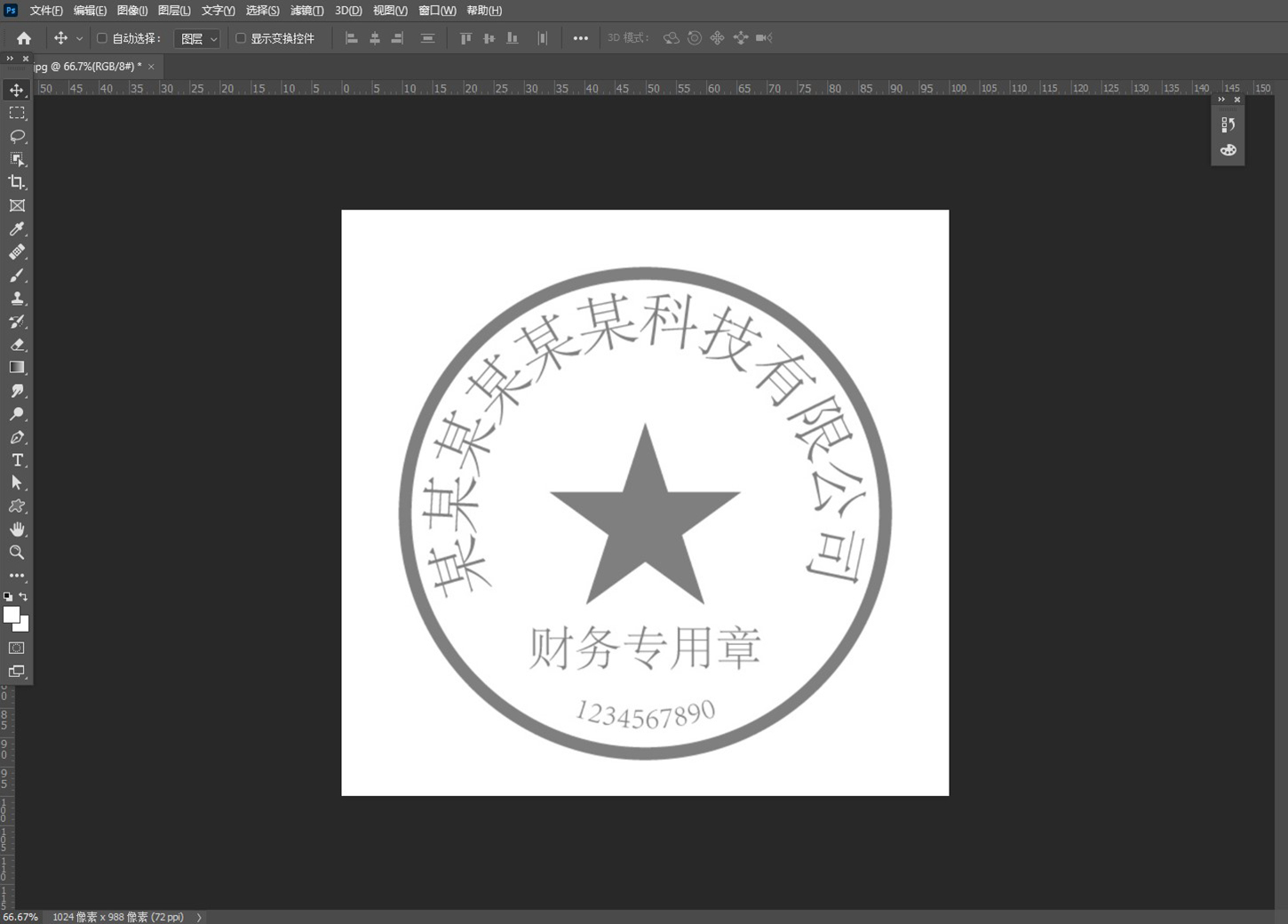Toggle Quick Mask mode
This screenshot has height=924, width=1288.
[16, 649]
